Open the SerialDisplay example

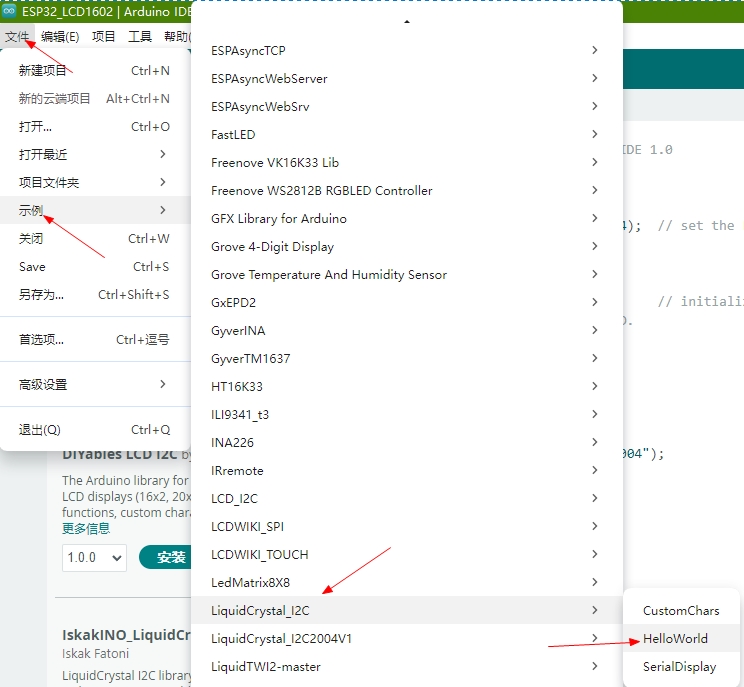[x=681, y=667]
